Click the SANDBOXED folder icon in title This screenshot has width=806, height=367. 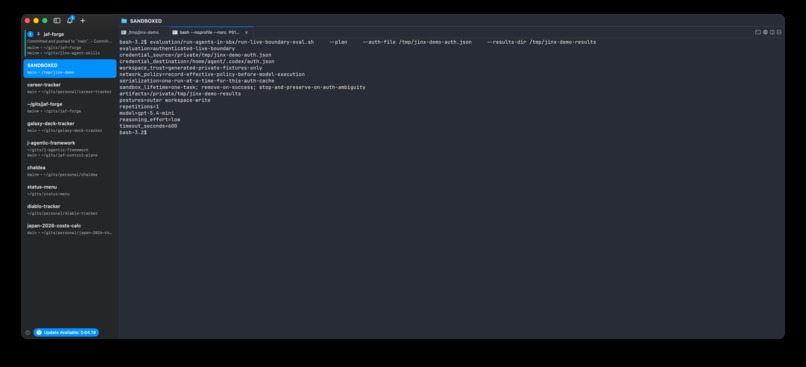click(124, 21)
